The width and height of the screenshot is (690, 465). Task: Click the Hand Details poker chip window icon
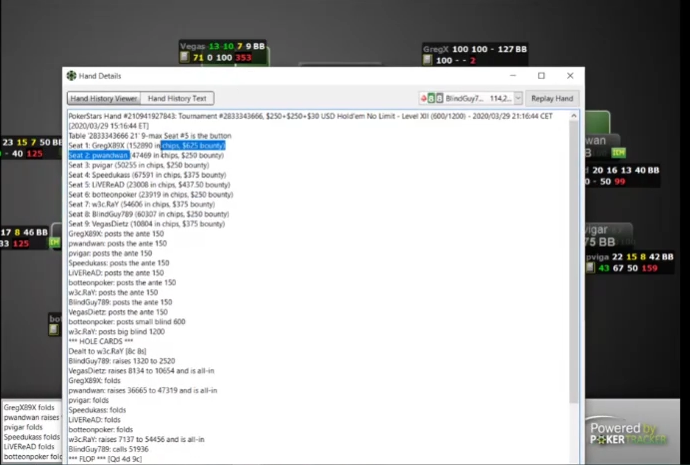coord(71,76)
